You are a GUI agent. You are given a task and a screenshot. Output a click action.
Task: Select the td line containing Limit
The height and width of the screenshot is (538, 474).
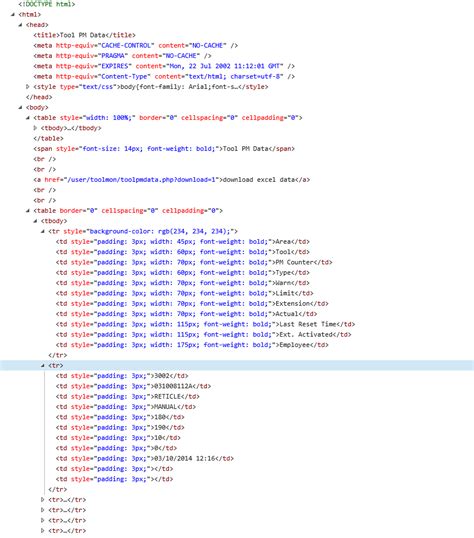[x=184, y=293]
